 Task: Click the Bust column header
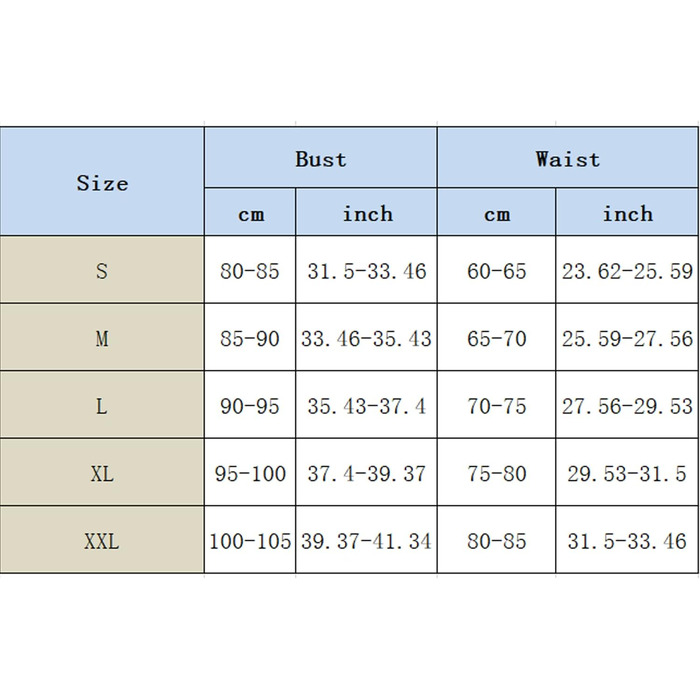click(x=320, y=159)
